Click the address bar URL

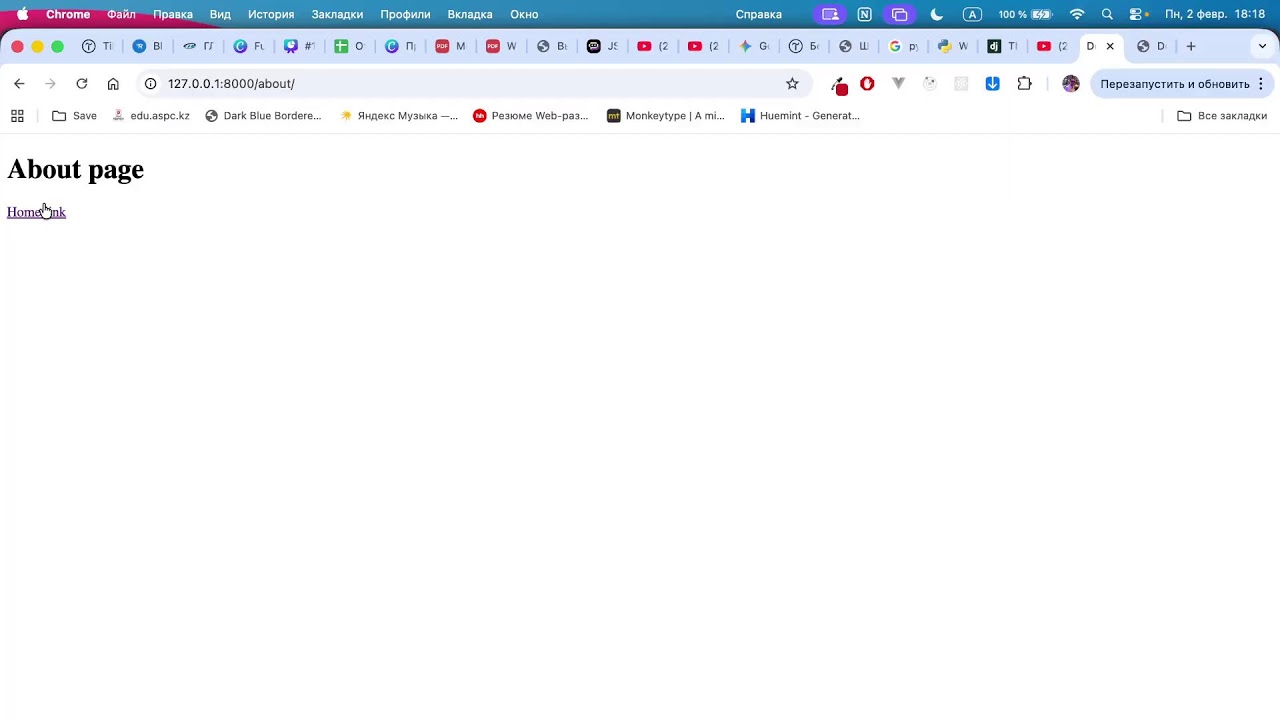click(231, 84)
